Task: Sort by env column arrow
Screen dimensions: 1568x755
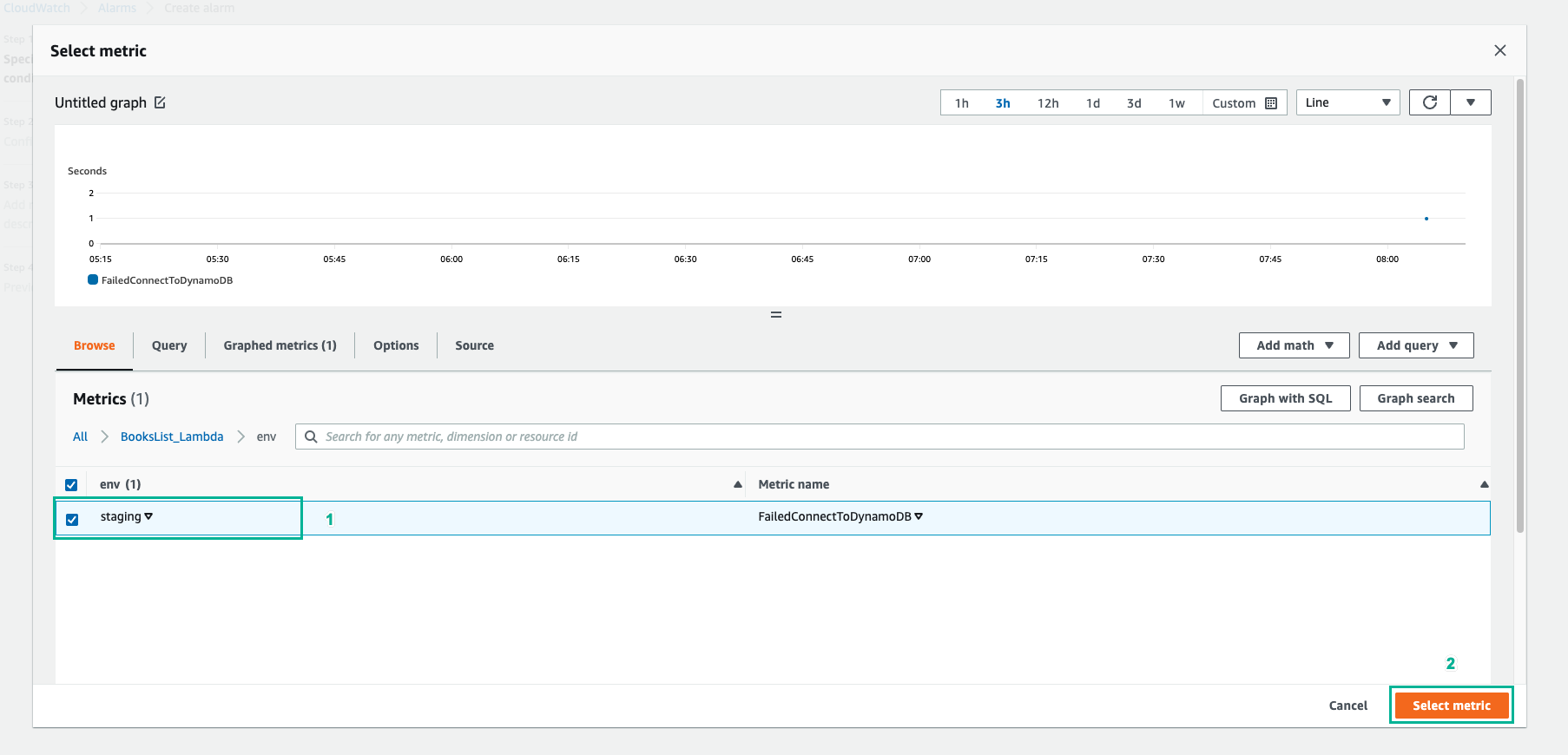Action: [738, 484]
